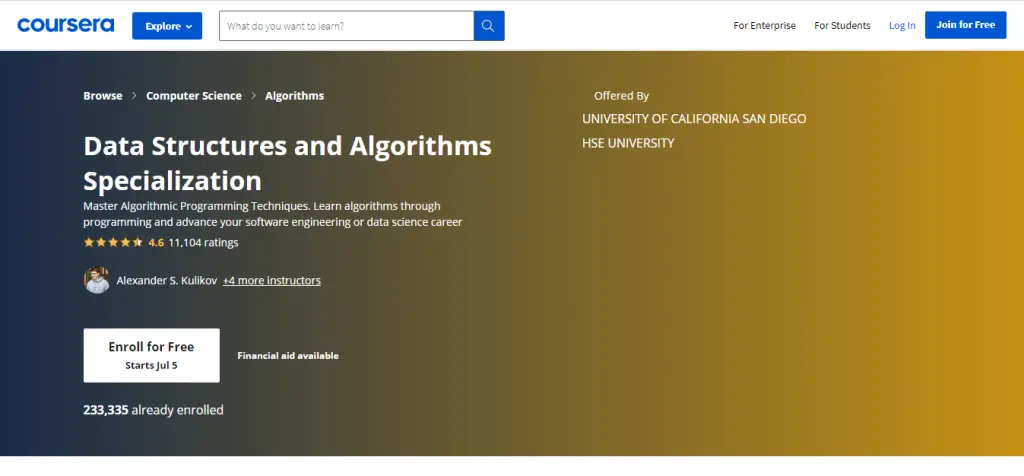Click Alexander S. Kulikov's profile photo
Screen dimensions: 1024x476
97,280
